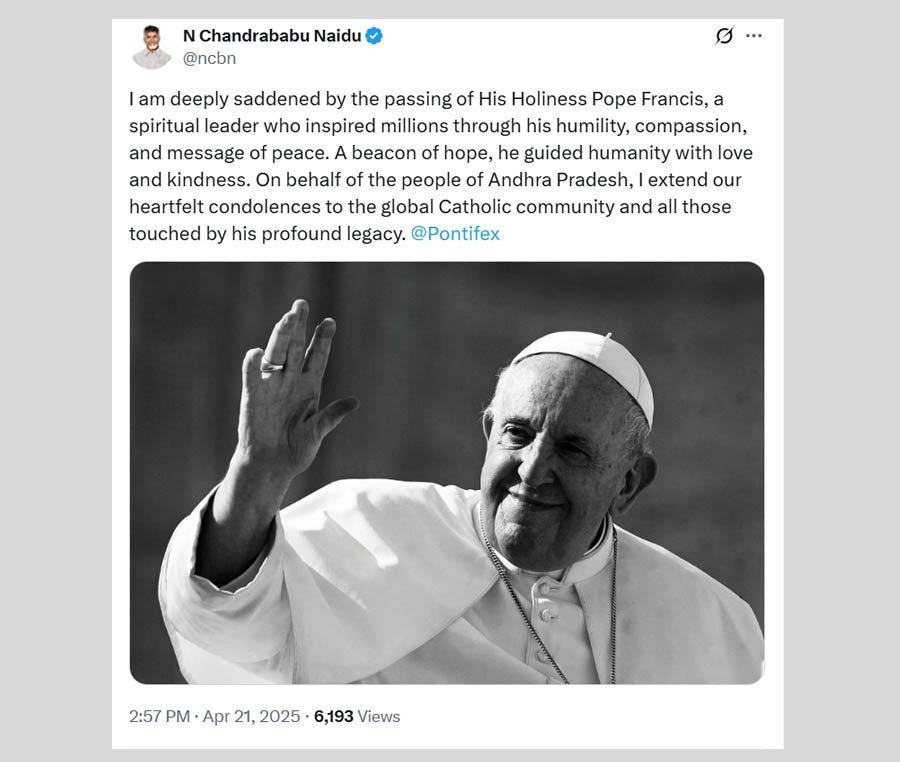Click the 2:57 PM timestamp
This screenshot has height=762, width=900.
(160, 716)
